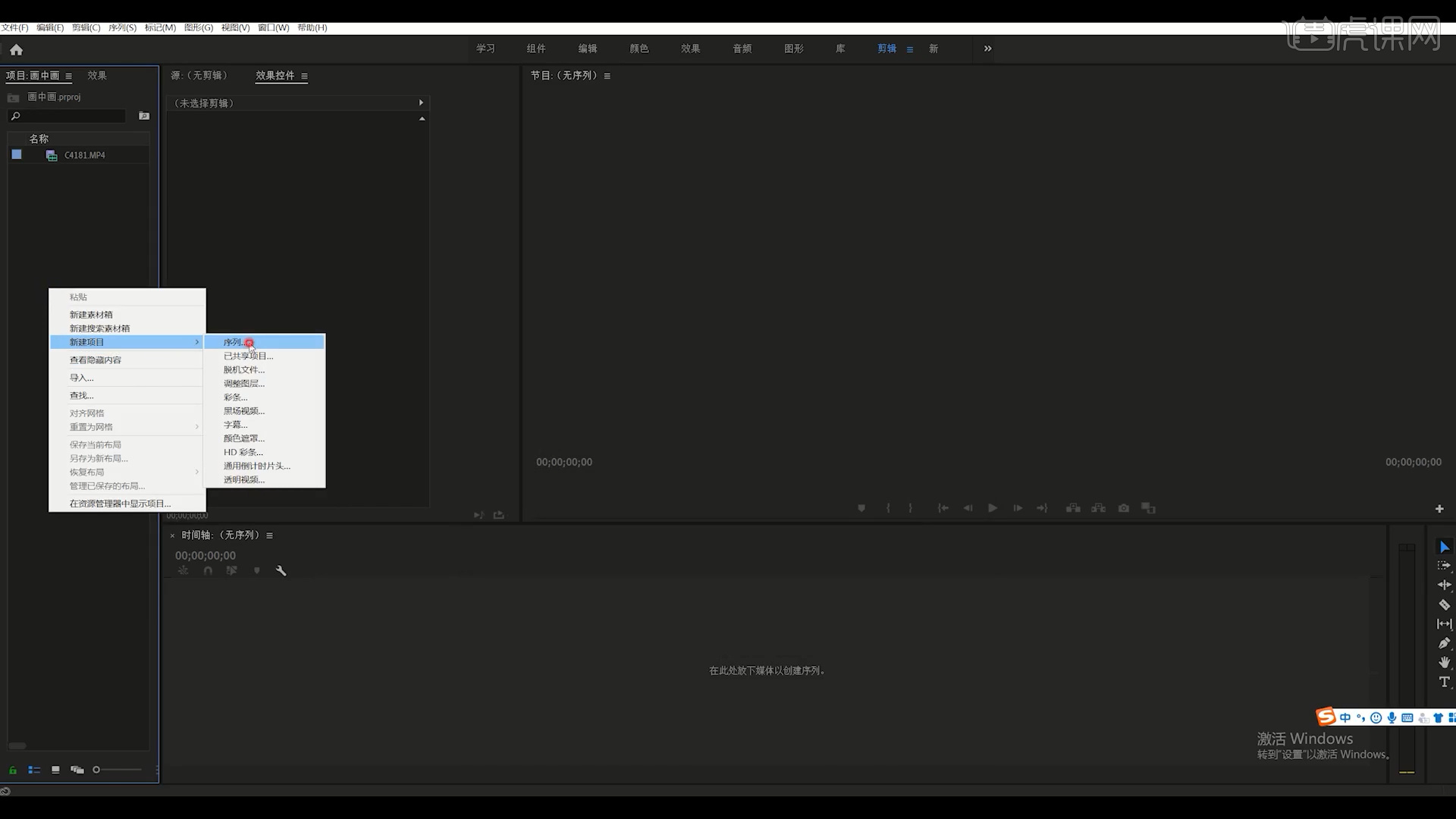
Task: Click Add Marker in Program monitor
Action: click(861, 508)
